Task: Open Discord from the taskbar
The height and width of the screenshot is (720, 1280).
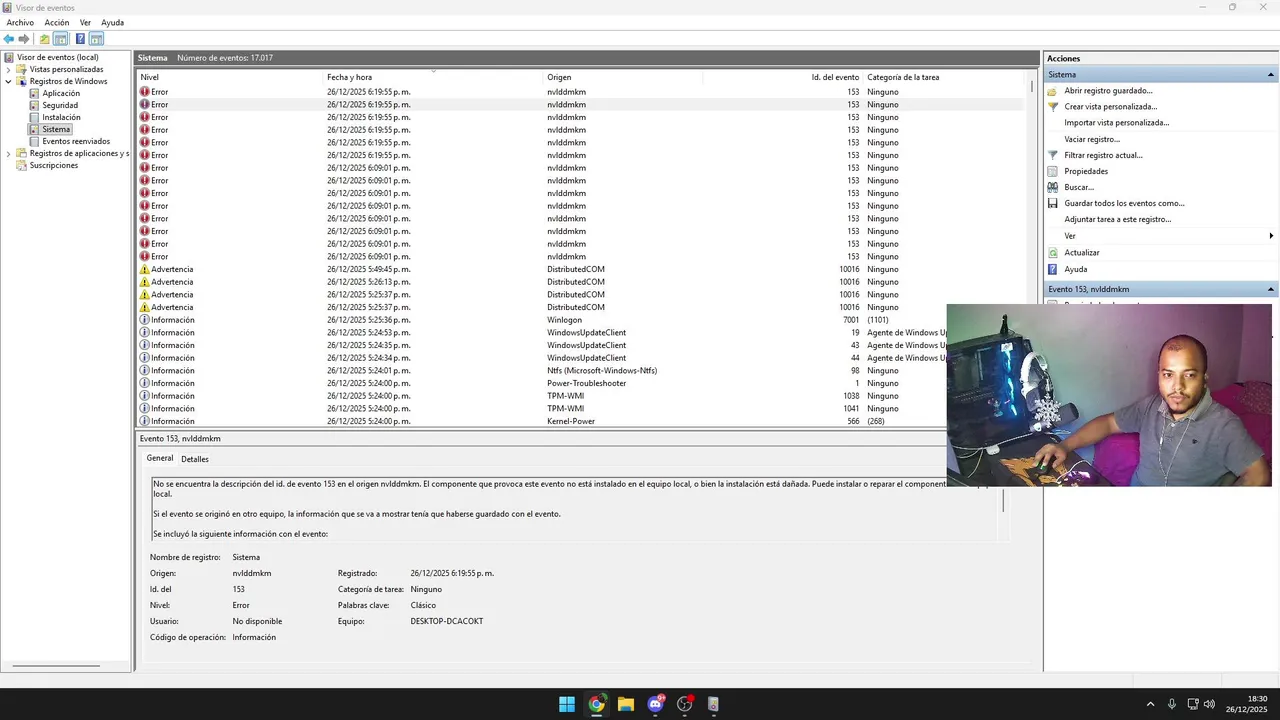Action: coord(655,704)
